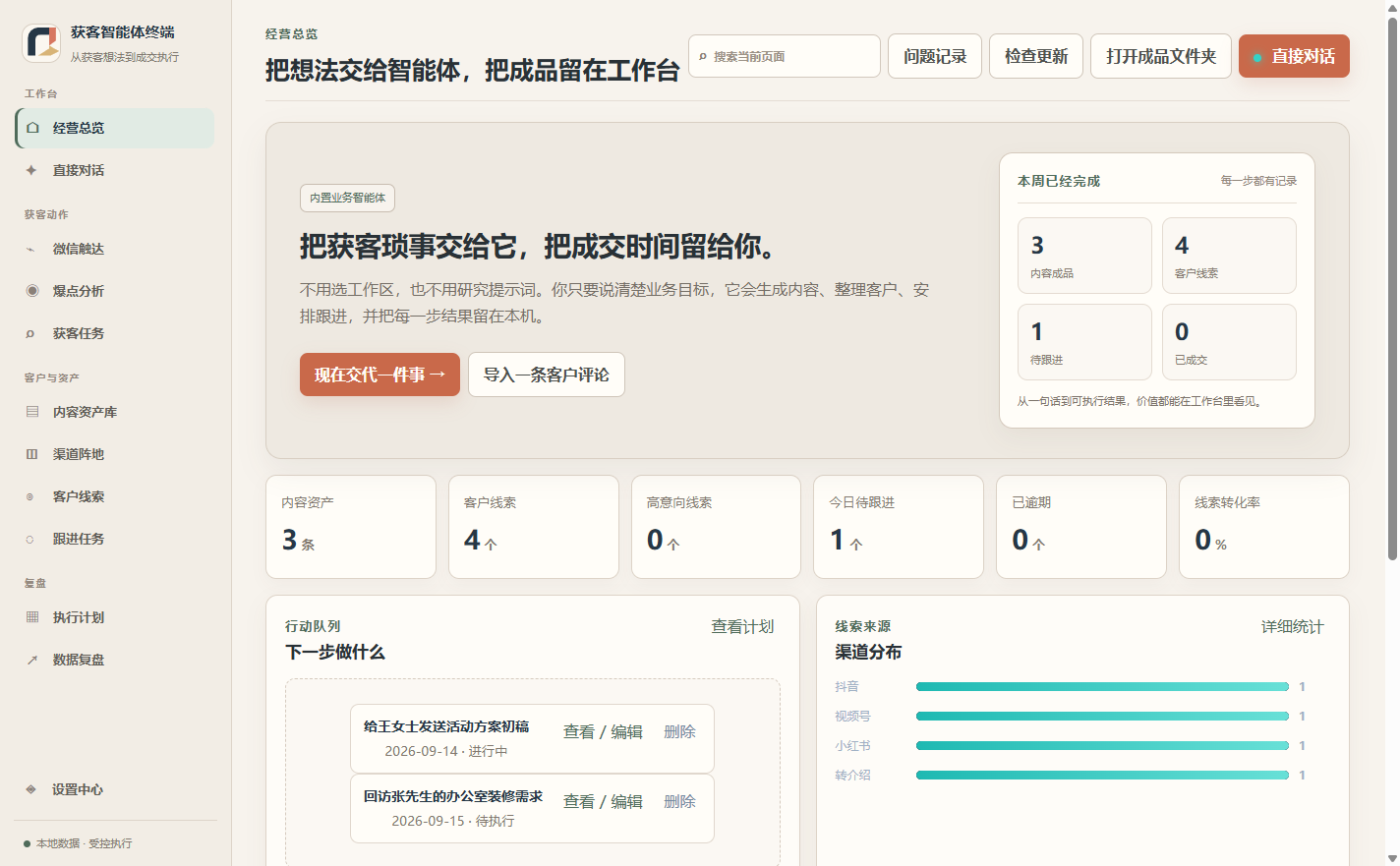Screen dimensions: 1400x866
Task: Click the 每一步都有记录 text
Action: 1258,181
